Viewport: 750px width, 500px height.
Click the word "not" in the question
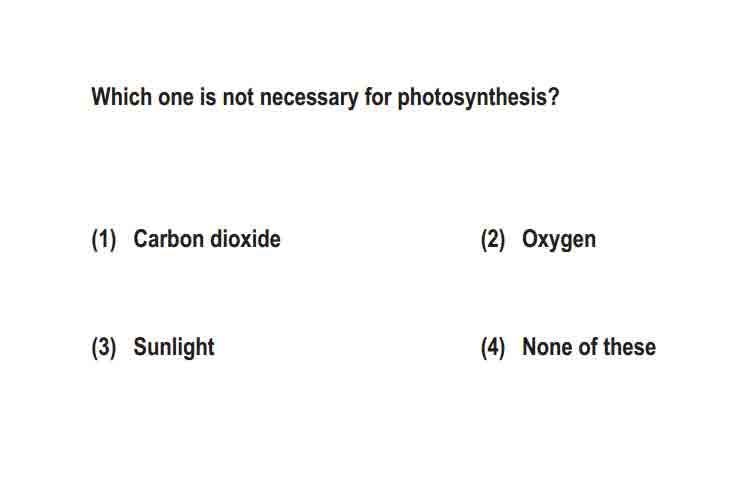pyautogui.click(x=238, y=97)
